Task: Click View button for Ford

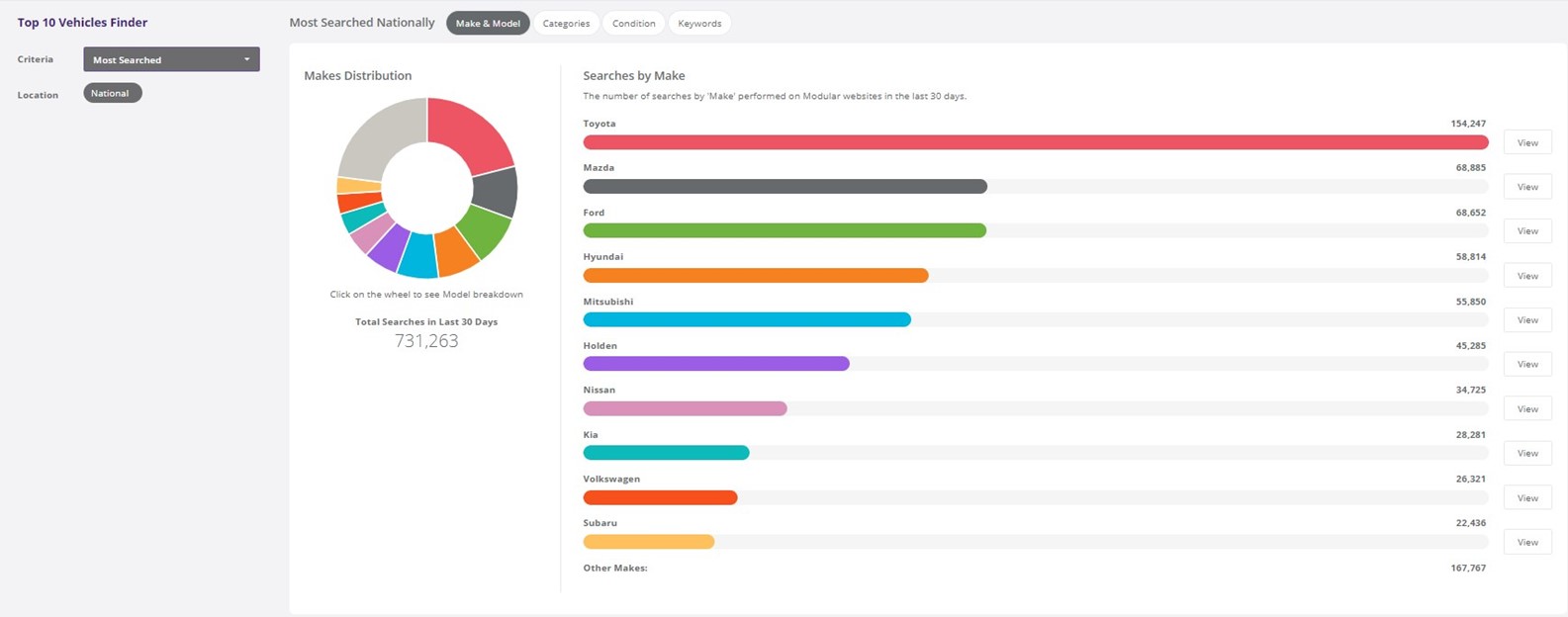Action: pos(1527,231)
